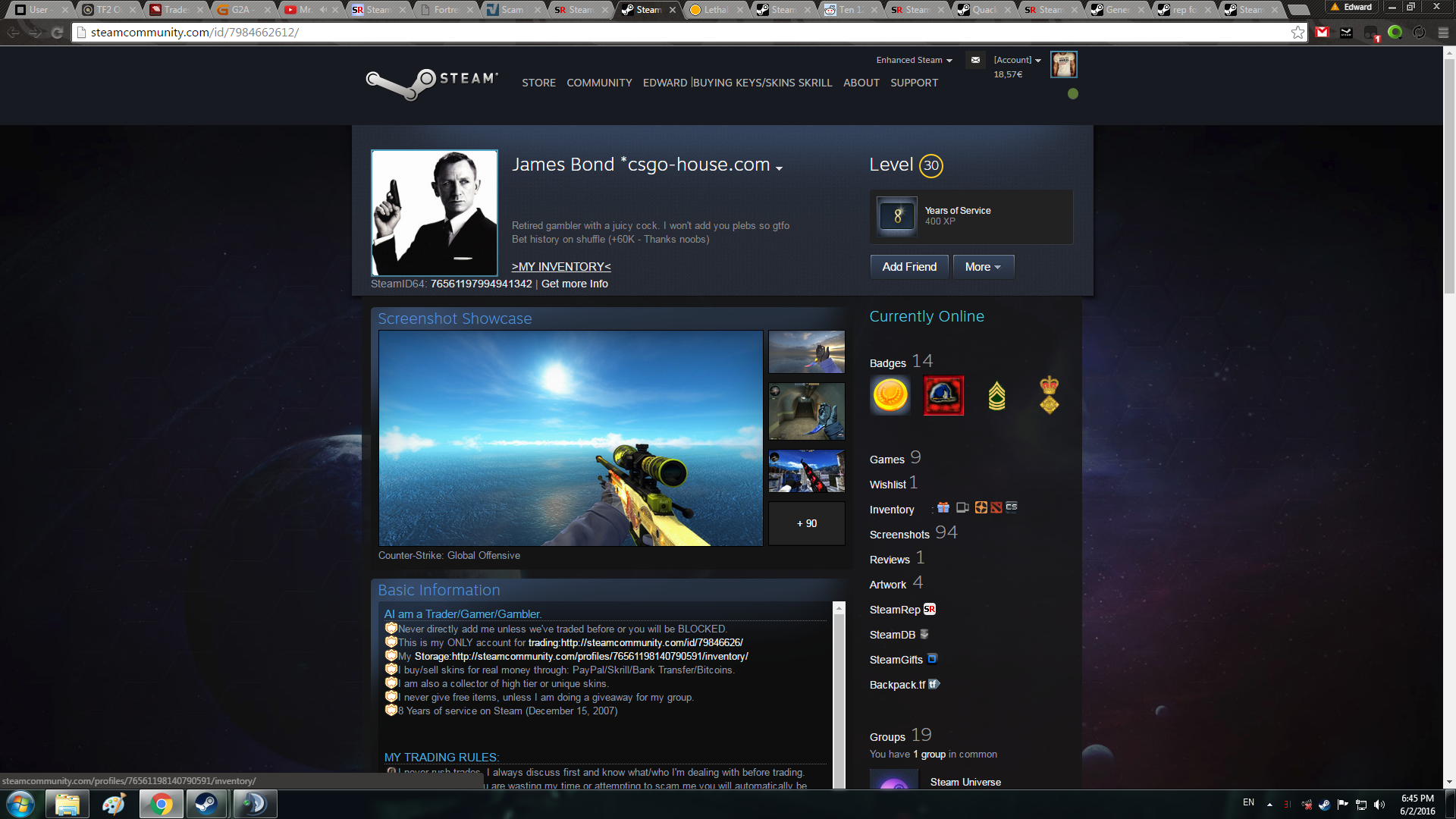This screenshot has width=1456, height=819.
Task: Open the CS:GO inventory icon
Action: tap(1012, 507)
